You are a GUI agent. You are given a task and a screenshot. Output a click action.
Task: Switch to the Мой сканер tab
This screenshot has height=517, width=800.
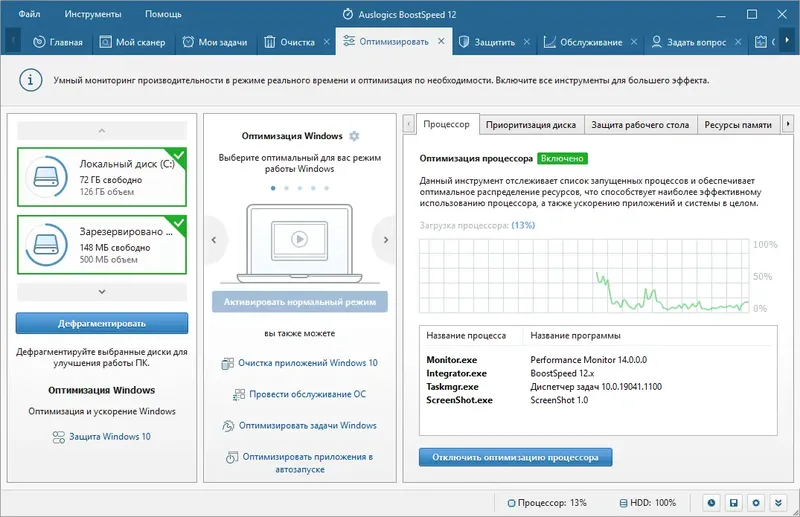coord(133,42)
